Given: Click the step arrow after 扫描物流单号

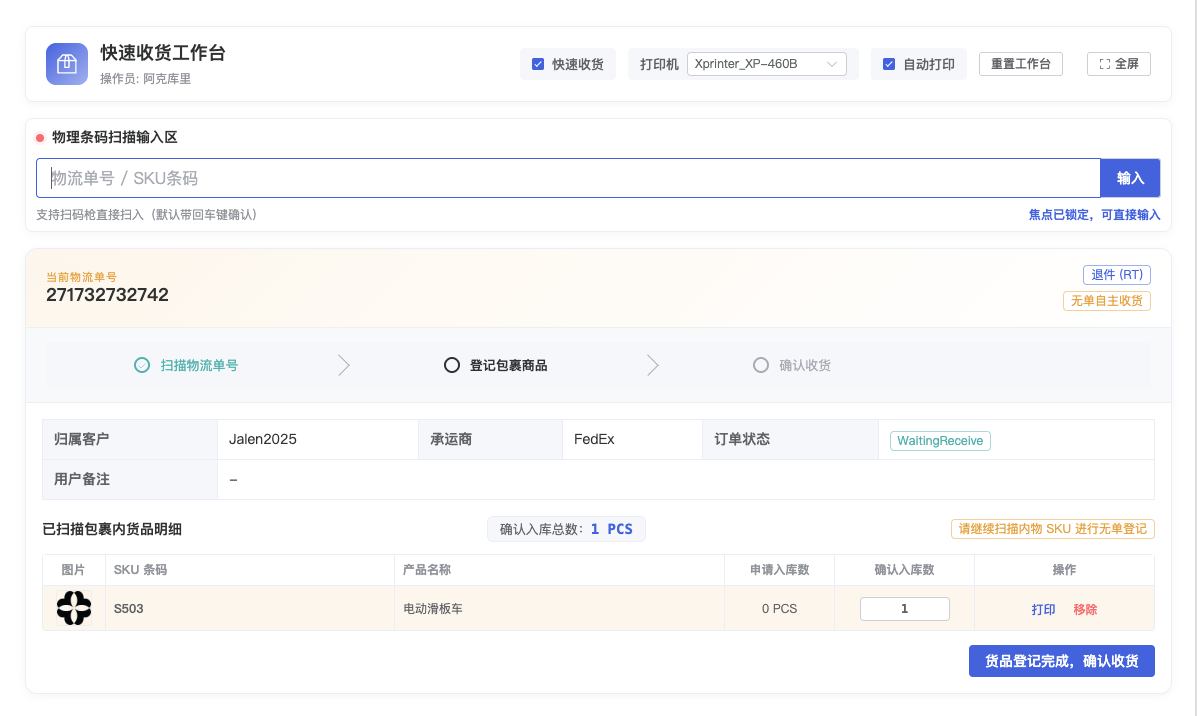Looking at the screenshot, I should 344,365.
